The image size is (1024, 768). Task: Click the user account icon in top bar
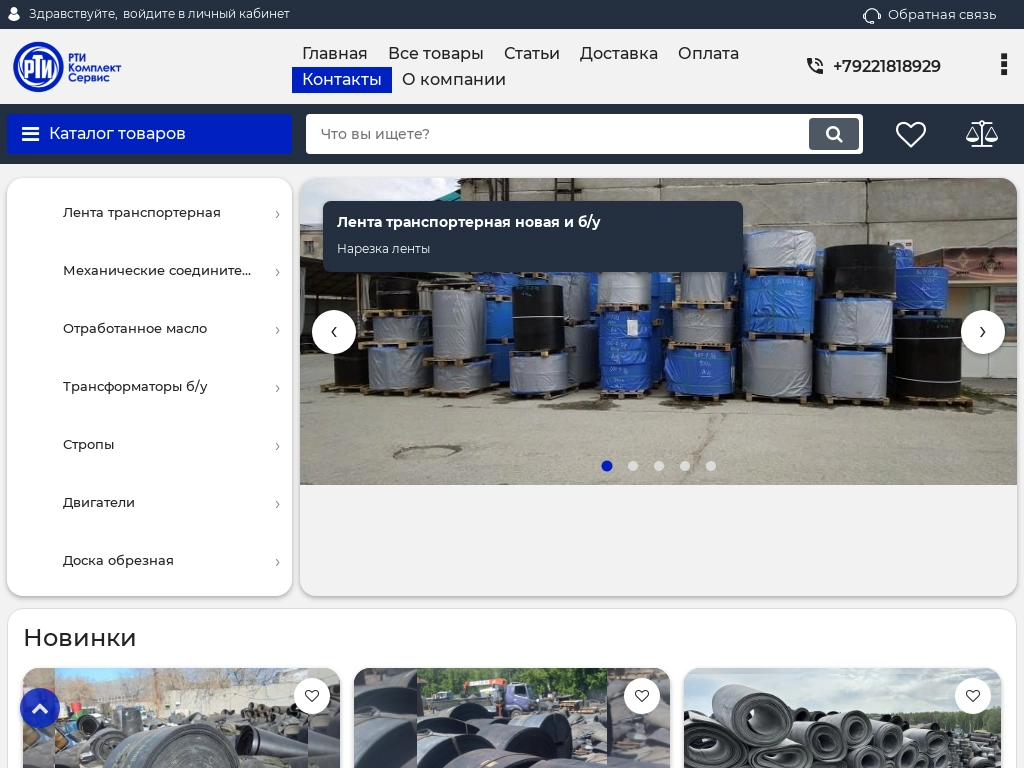(14, 14)
